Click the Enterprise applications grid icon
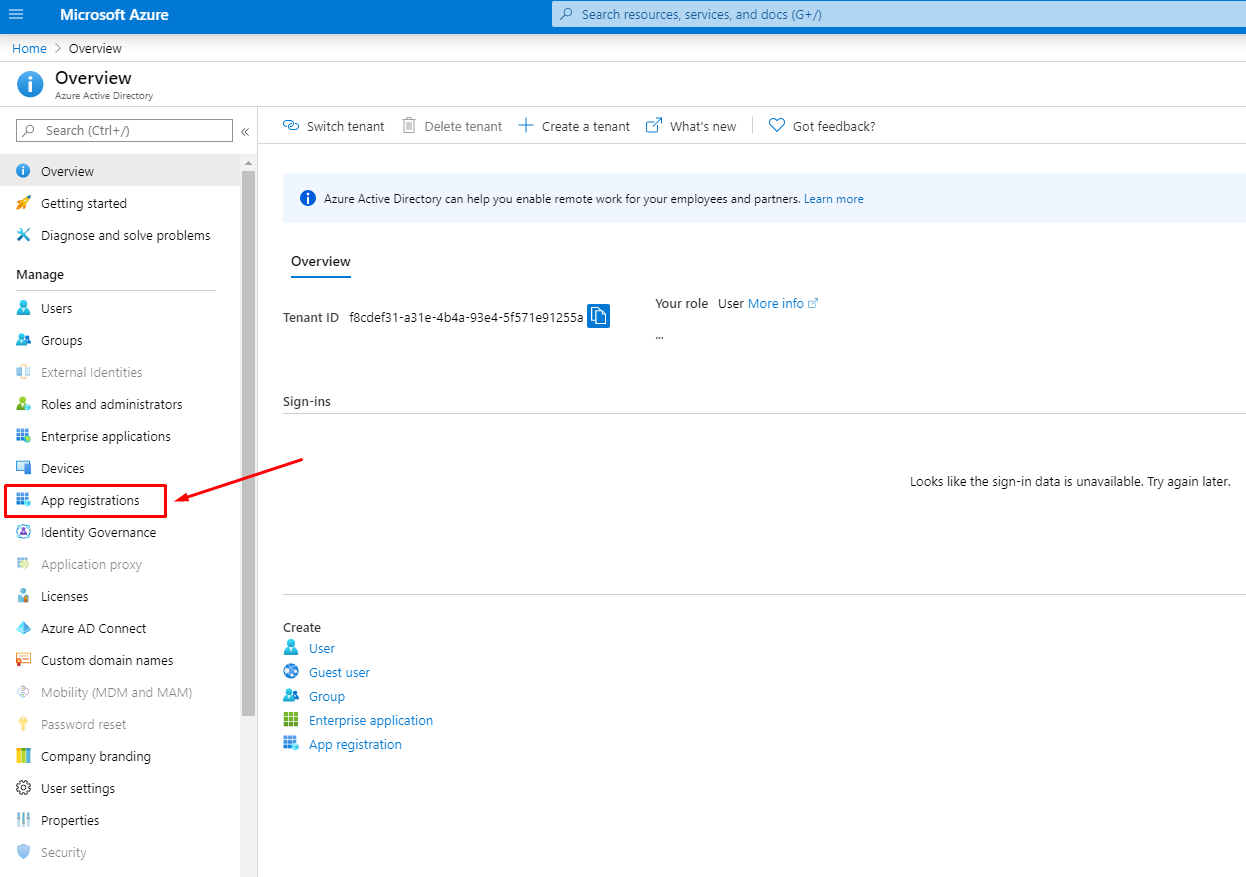Viewport: 1246px width, 877px height. pos(23,436)
